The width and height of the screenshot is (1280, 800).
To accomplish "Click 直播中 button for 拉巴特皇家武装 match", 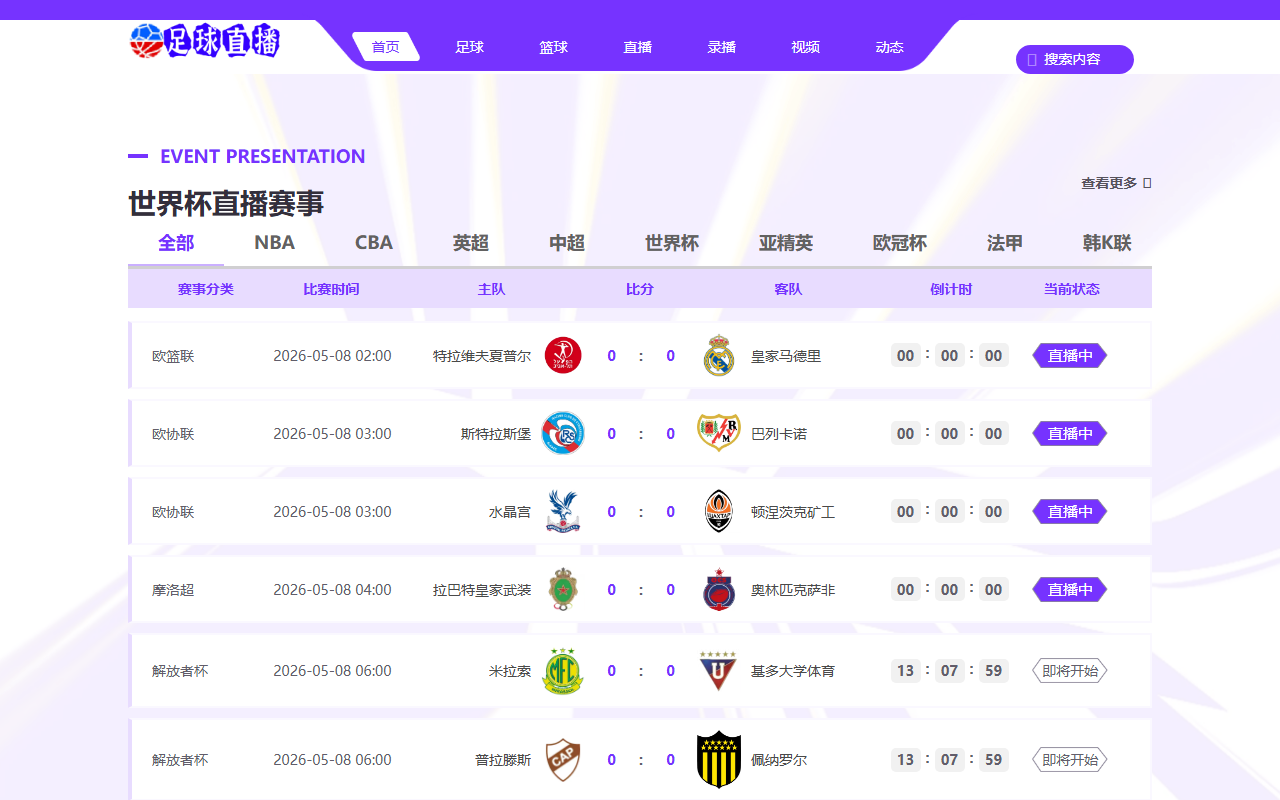I will coord(1070,589).
